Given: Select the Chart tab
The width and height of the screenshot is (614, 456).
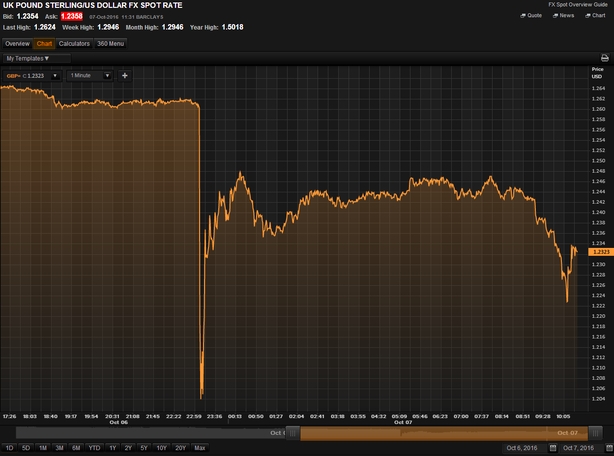Looking at the screenshot, I should pyautogui.click(x=44, y=43).
